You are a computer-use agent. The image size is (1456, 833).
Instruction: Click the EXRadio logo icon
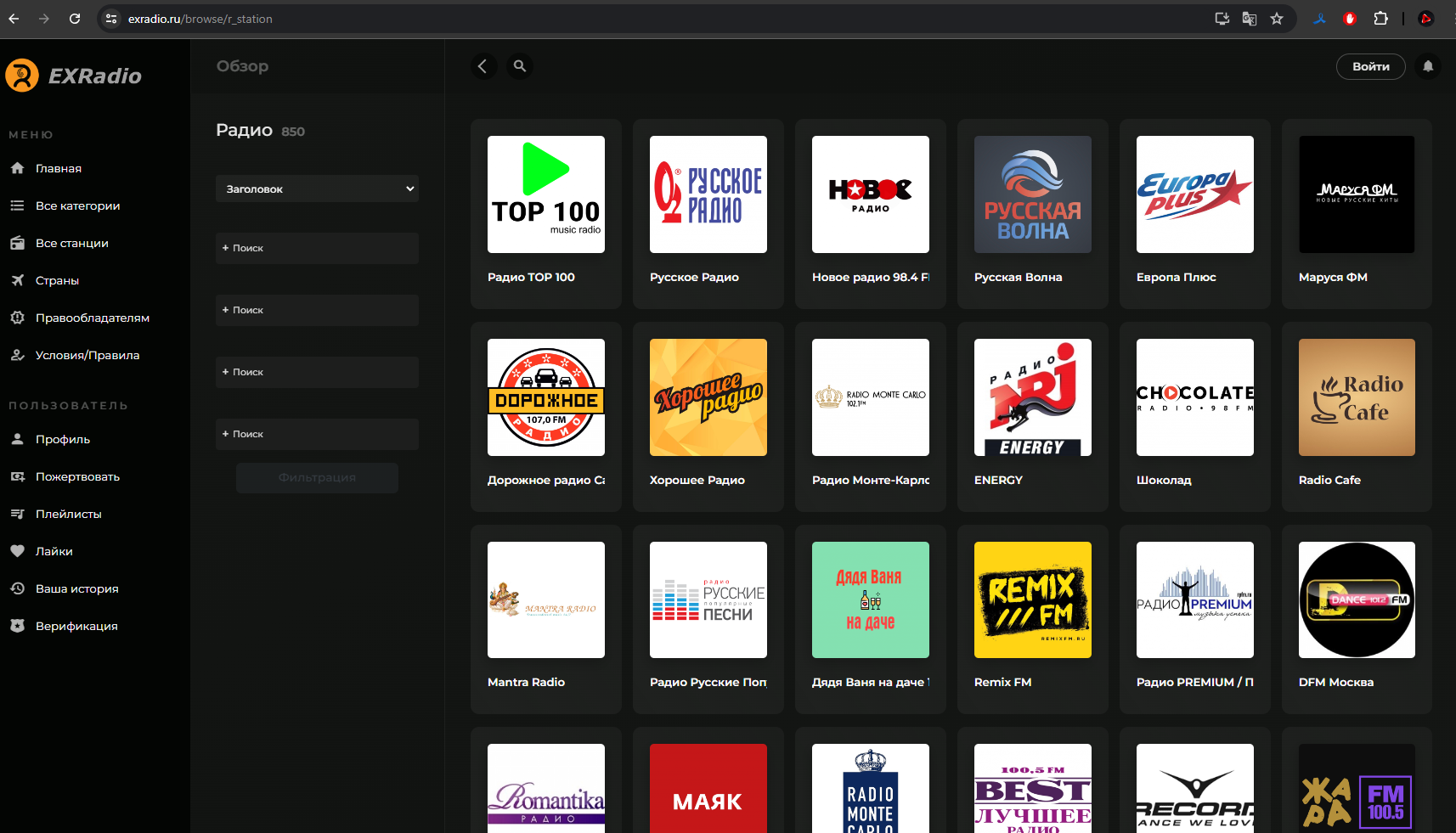(x=22, y=76)
